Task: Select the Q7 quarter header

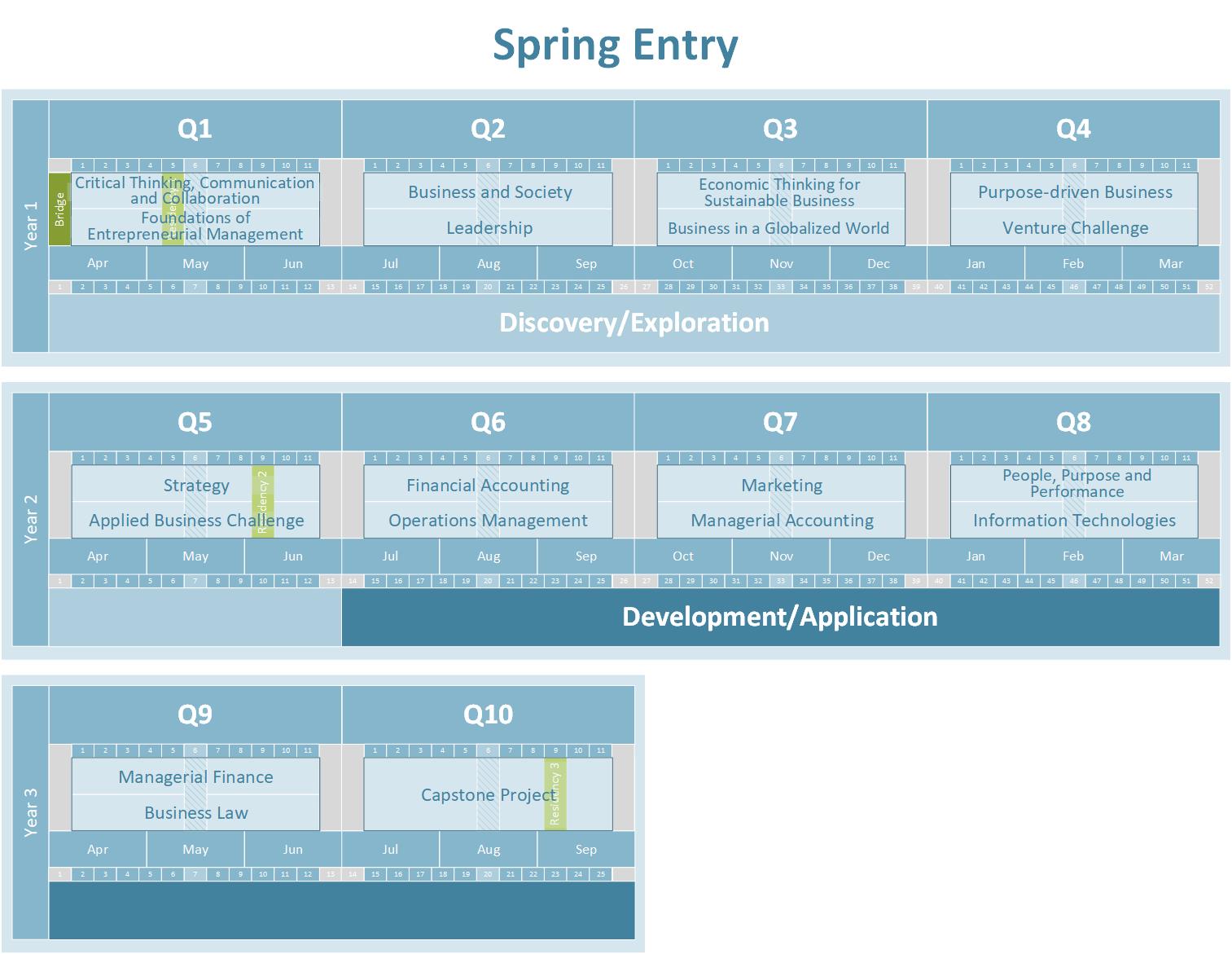Action: click(x=781, y=422)
